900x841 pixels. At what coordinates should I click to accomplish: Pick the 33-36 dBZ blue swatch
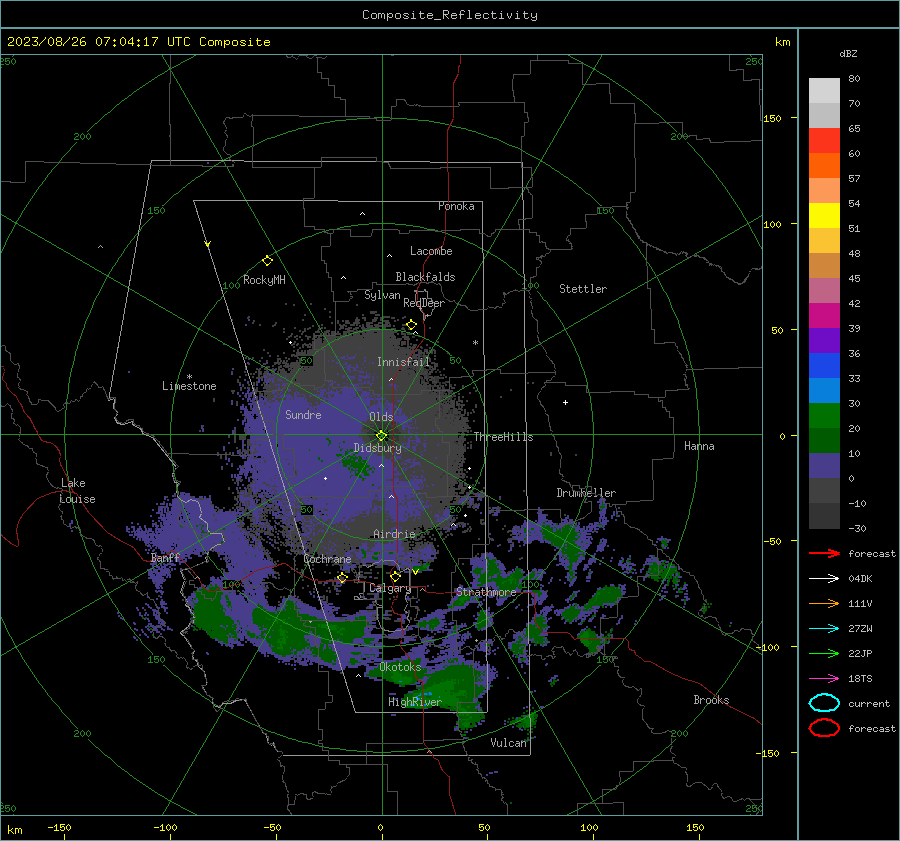[824, 365]
